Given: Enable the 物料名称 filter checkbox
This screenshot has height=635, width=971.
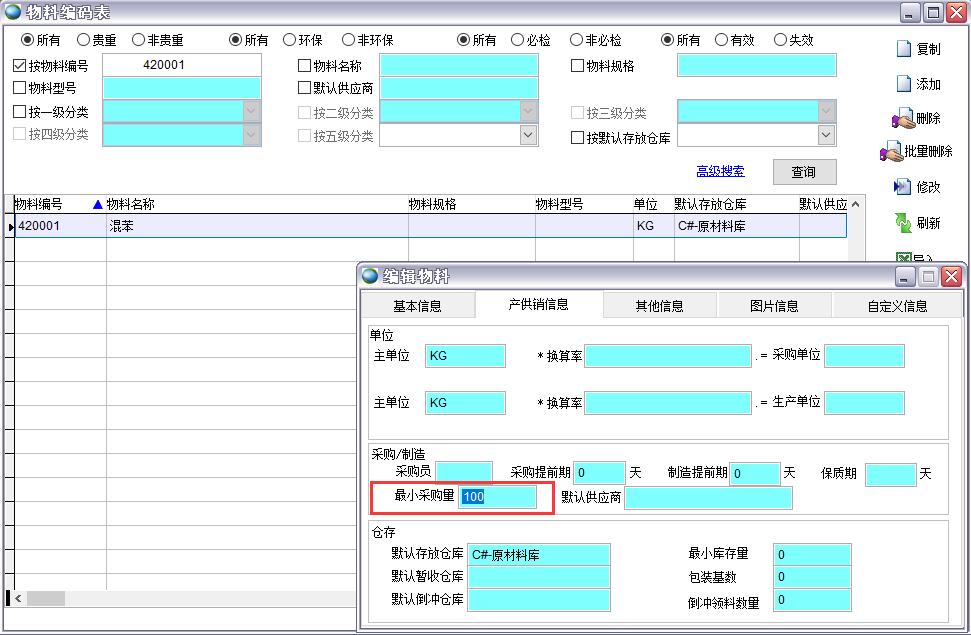Looking at the screenshot, I should tap(305, 66).
